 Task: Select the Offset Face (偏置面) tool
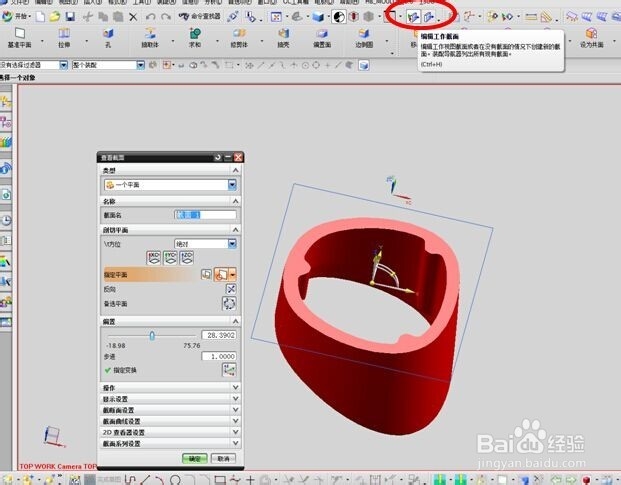322,38
